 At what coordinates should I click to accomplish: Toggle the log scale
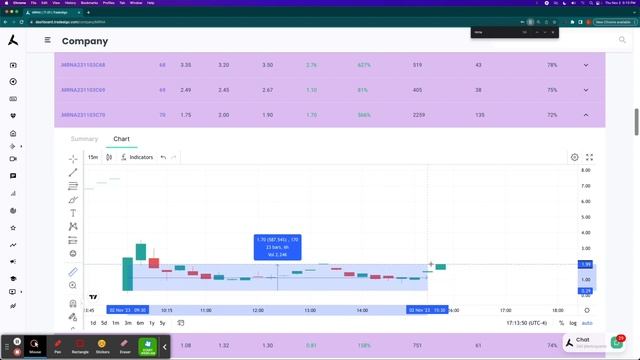point(573,323)
